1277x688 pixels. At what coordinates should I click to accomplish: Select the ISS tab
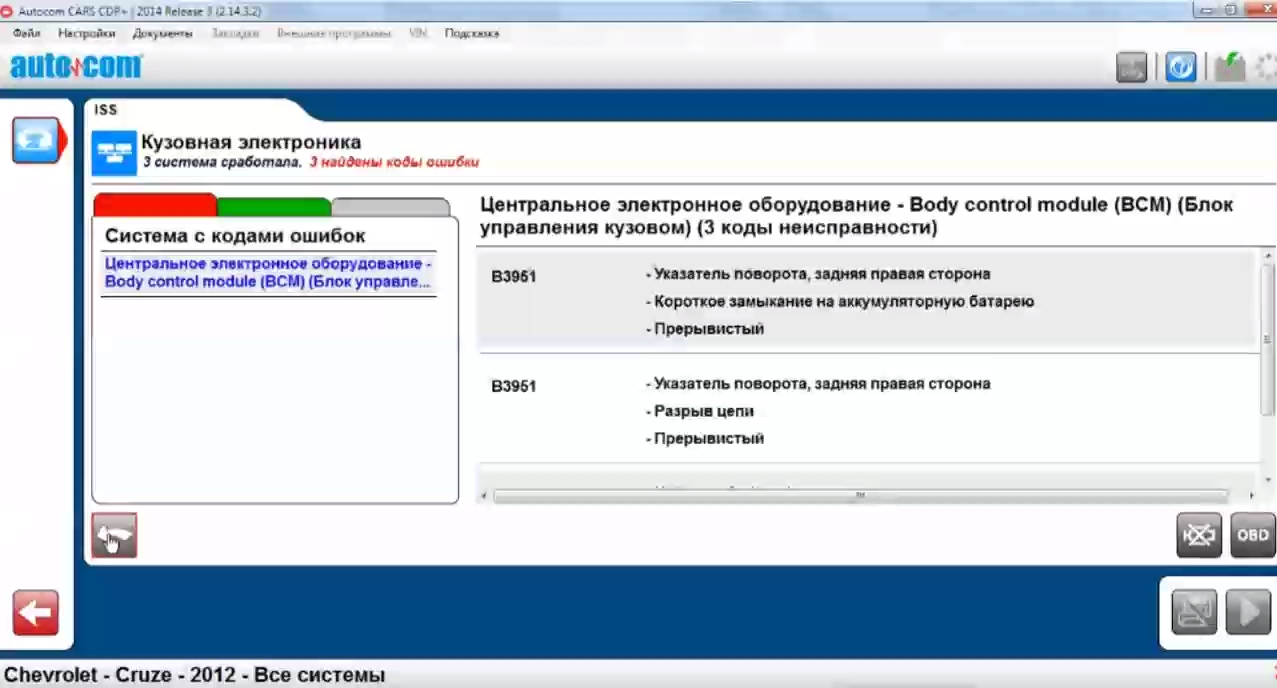(106, 110)
